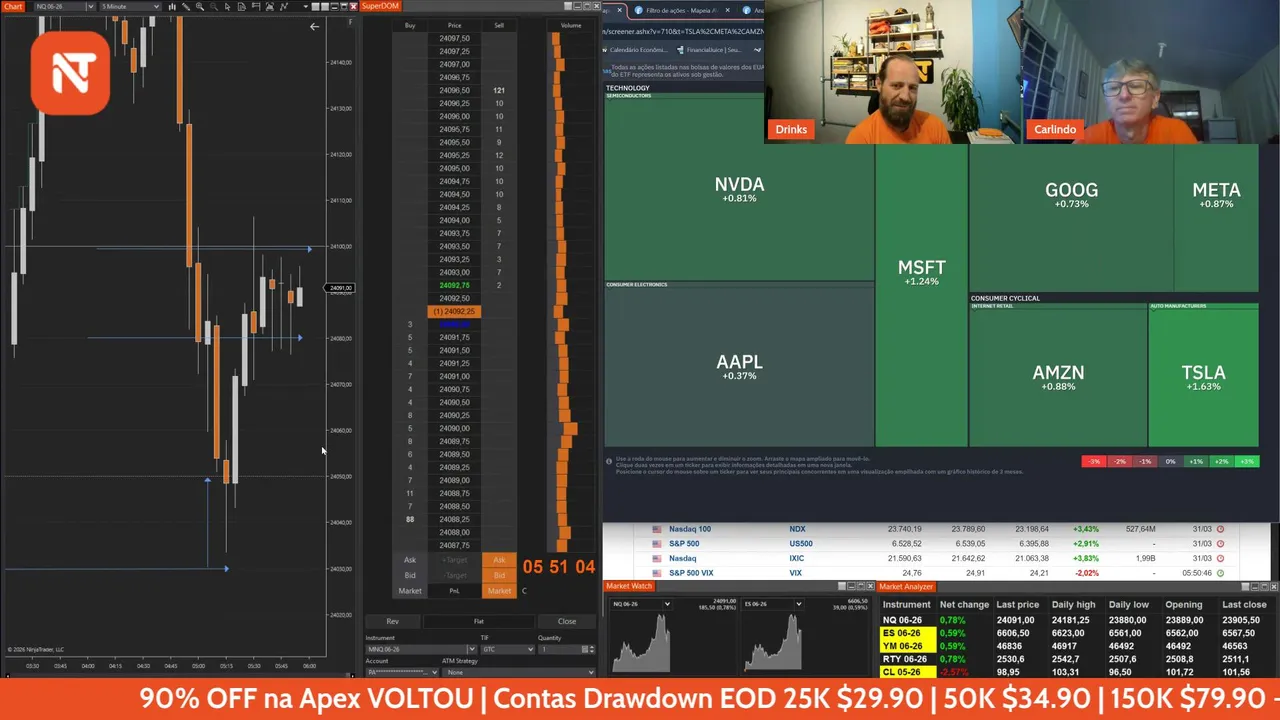Click the ES 06-26 row in Market Analyzer
Viewport: 1280px width, 720px height.
pyautogui.click(x=1078, y=633)
